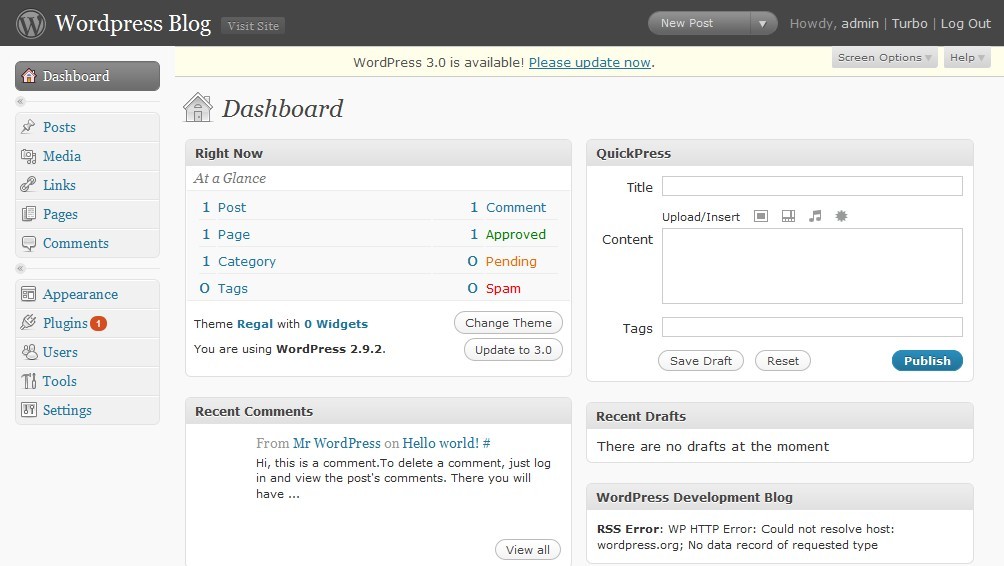Click the Reset button in QuickPress
Viewport: 1004px width, 566px height.
tap(782, 360)
